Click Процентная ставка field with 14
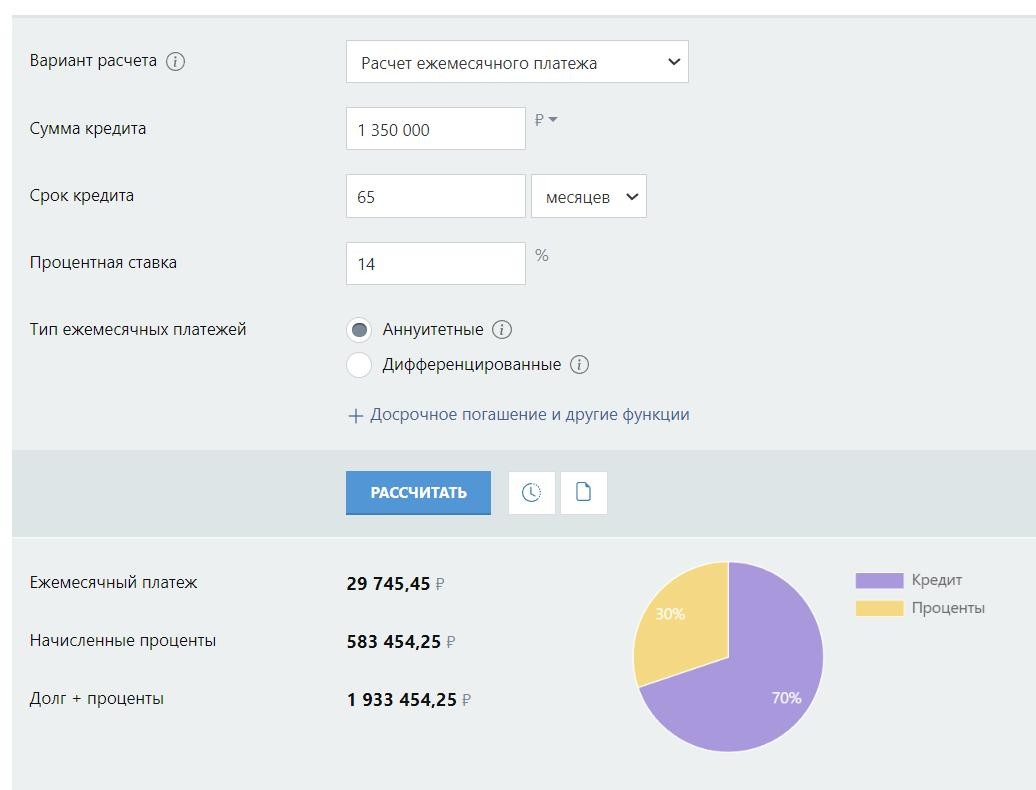This screenshot has width=1036, height=790. tap(435, 264)
